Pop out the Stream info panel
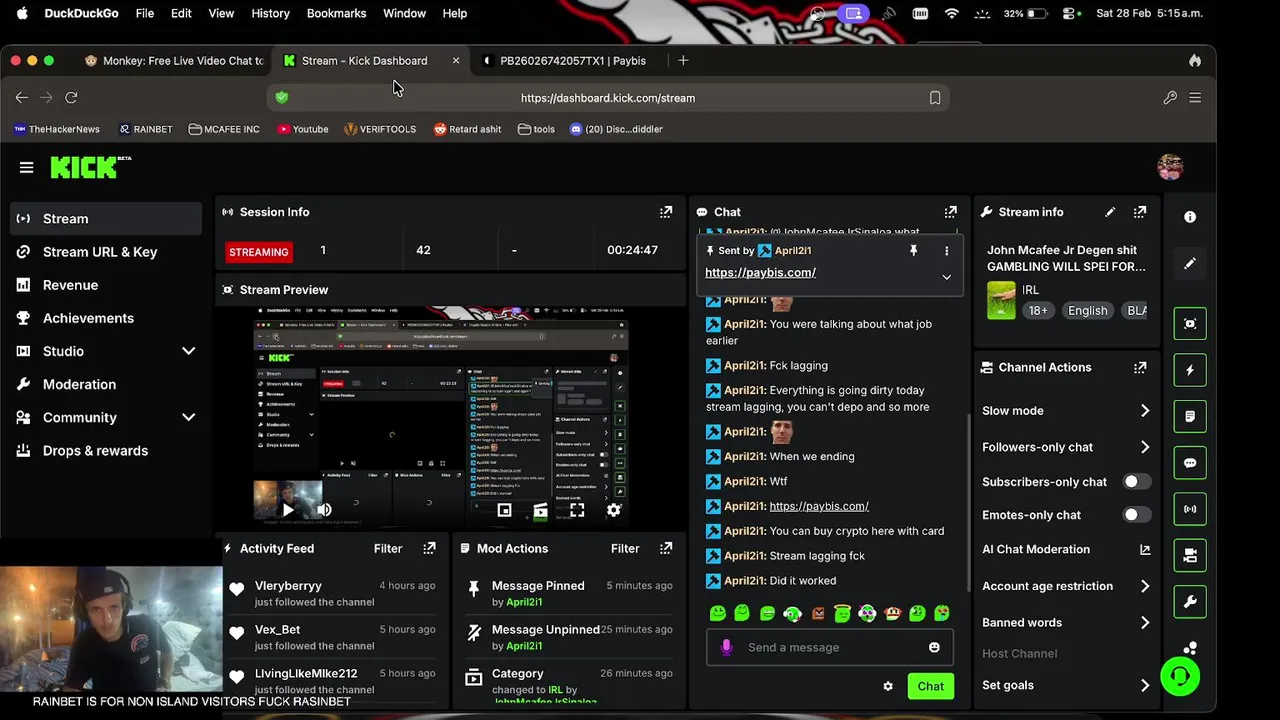1280x720 pixels. (x=1140, y=212)
